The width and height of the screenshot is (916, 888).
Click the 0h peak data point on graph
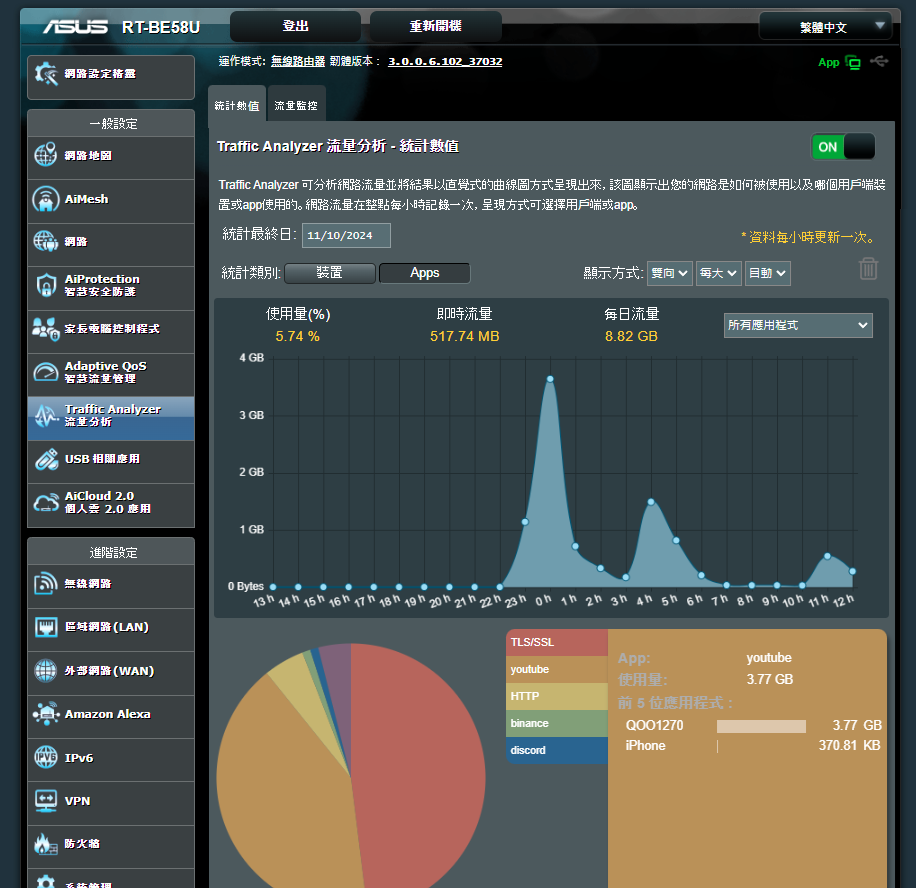(x=550, y=379)
